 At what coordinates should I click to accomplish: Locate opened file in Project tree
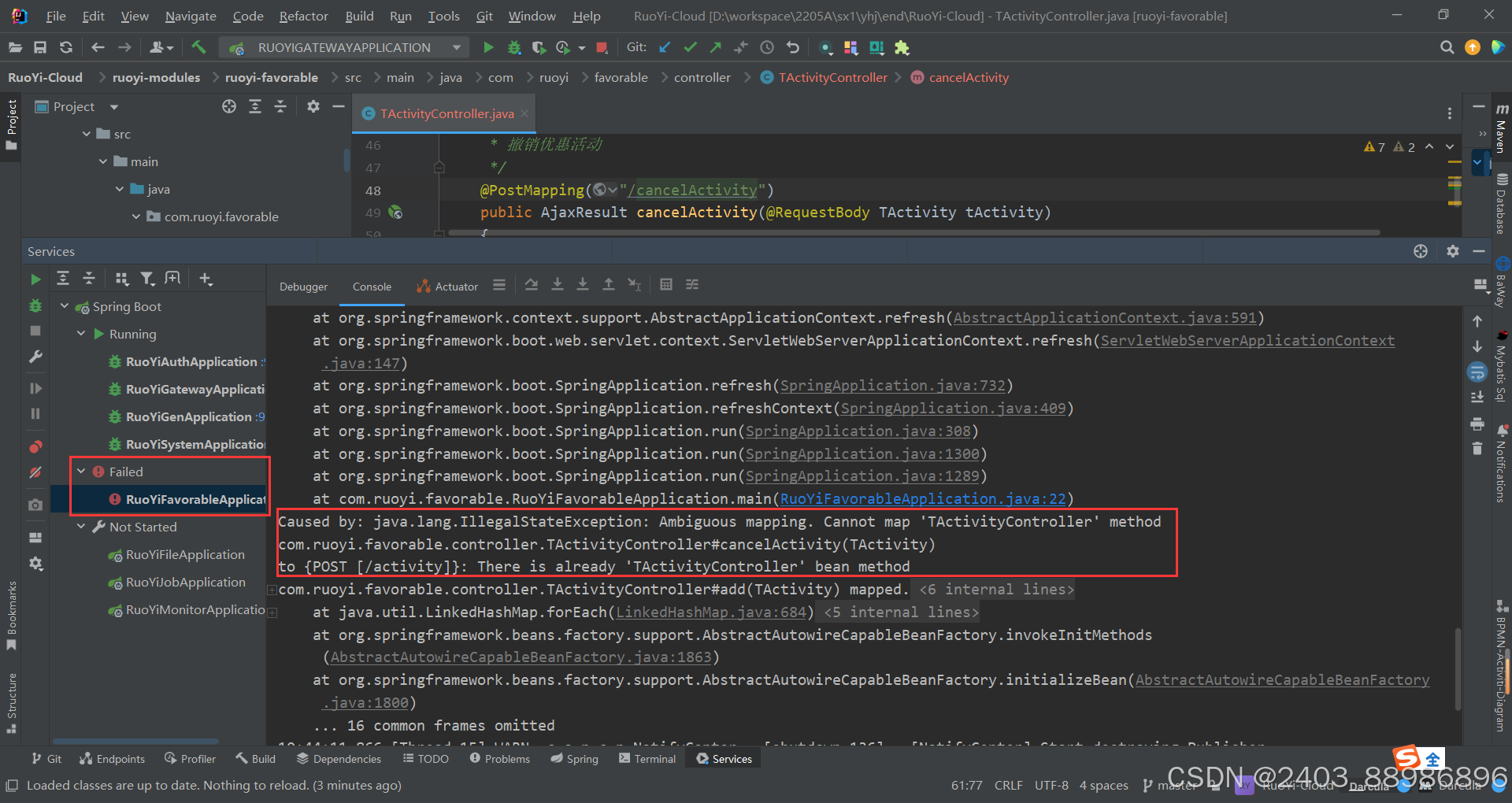(x=229, y=106)
